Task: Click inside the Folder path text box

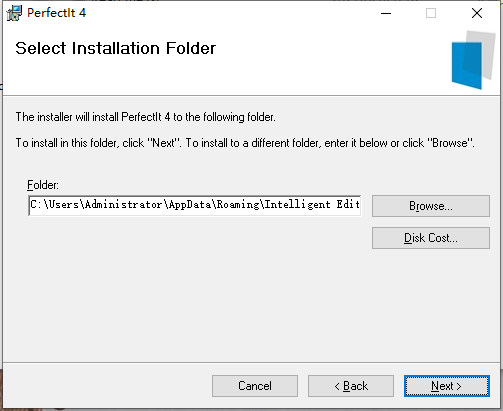Action: [195, 205]
